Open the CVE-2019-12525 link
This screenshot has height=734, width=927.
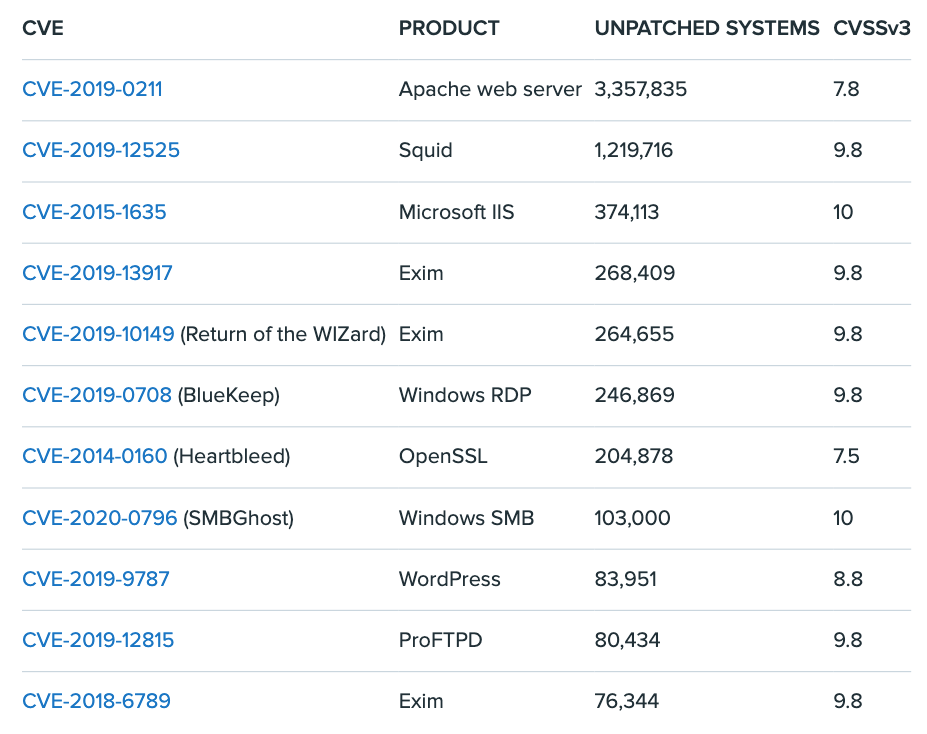click(x=101, y=150)
